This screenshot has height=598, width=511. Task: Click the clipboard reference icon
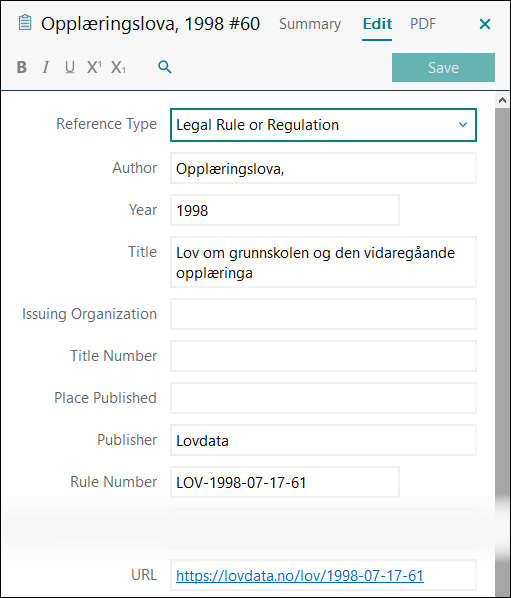click(x=25, y=23)
